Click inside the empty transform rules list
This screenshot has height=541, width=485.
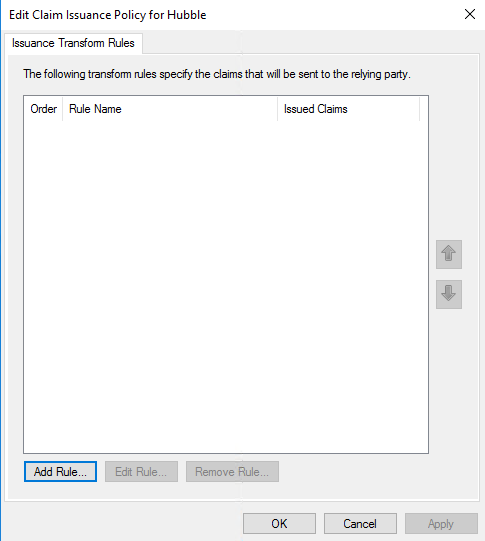click(226, 286)
